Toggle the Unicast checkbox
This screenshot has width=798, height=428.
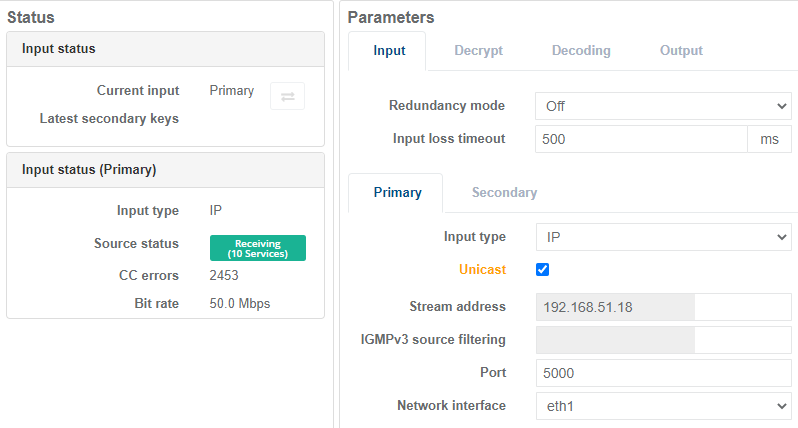coord(543,269)
